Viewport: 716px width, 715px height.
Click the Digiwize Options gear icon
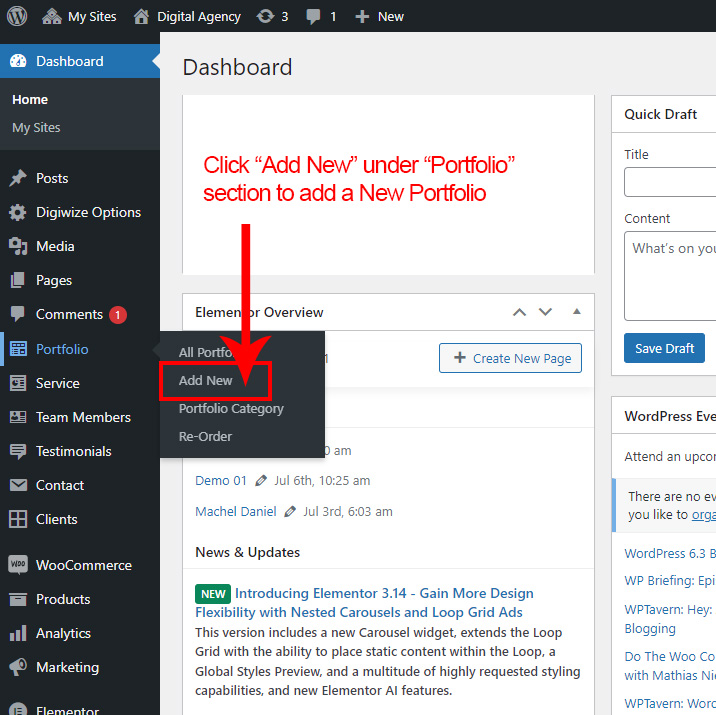click(18, 212)
